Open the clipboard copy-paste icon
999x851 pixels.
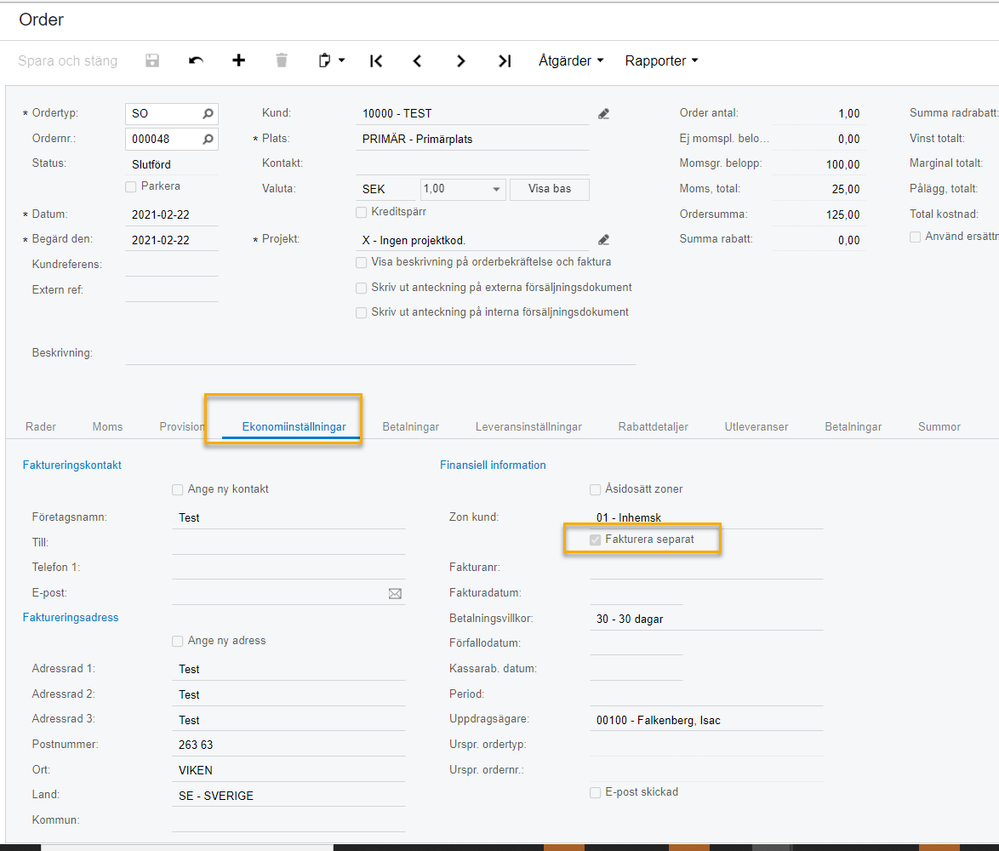tap(324, 61)
